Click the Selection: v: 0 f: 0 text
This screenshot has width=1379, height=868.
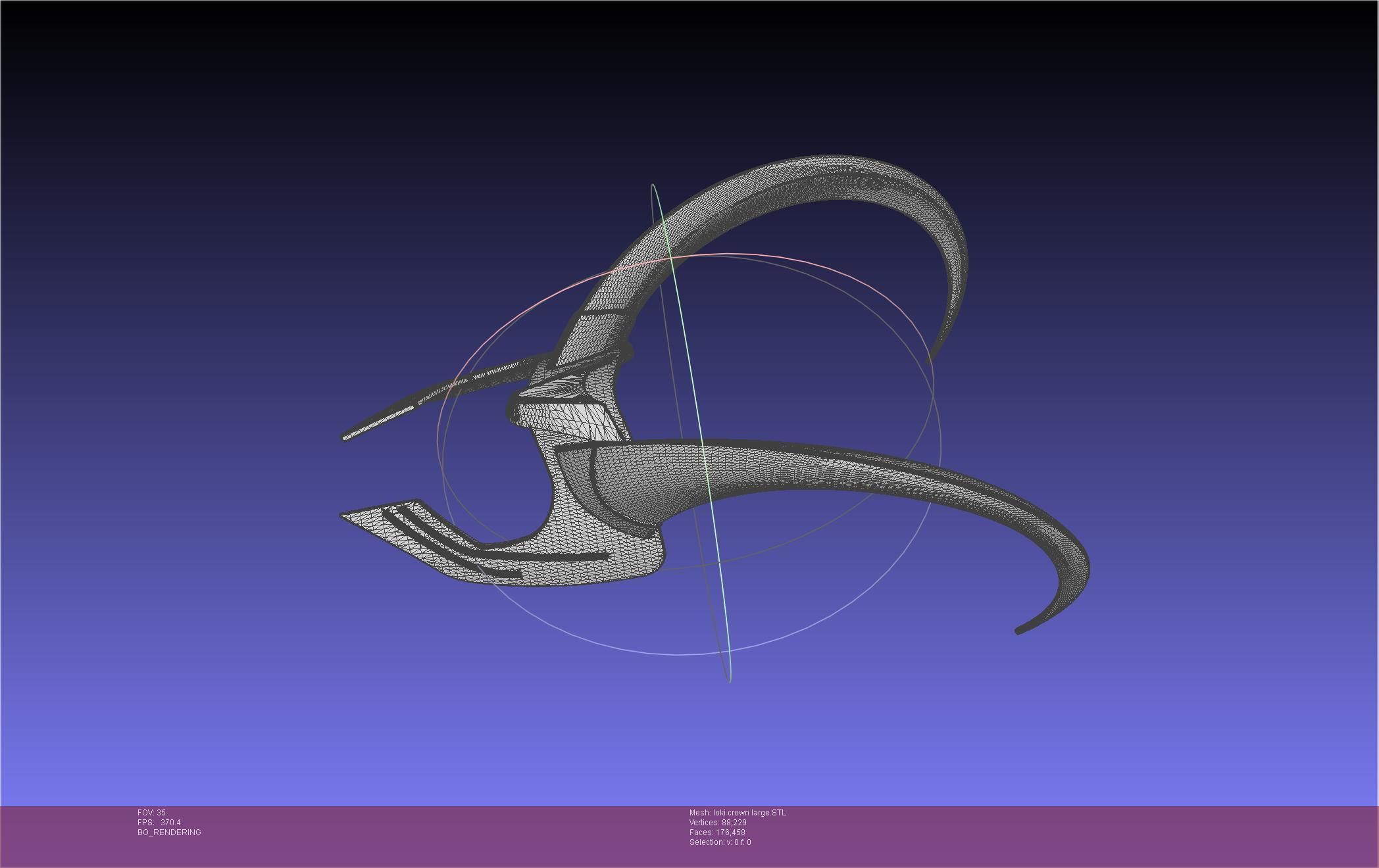click(720, 842)
